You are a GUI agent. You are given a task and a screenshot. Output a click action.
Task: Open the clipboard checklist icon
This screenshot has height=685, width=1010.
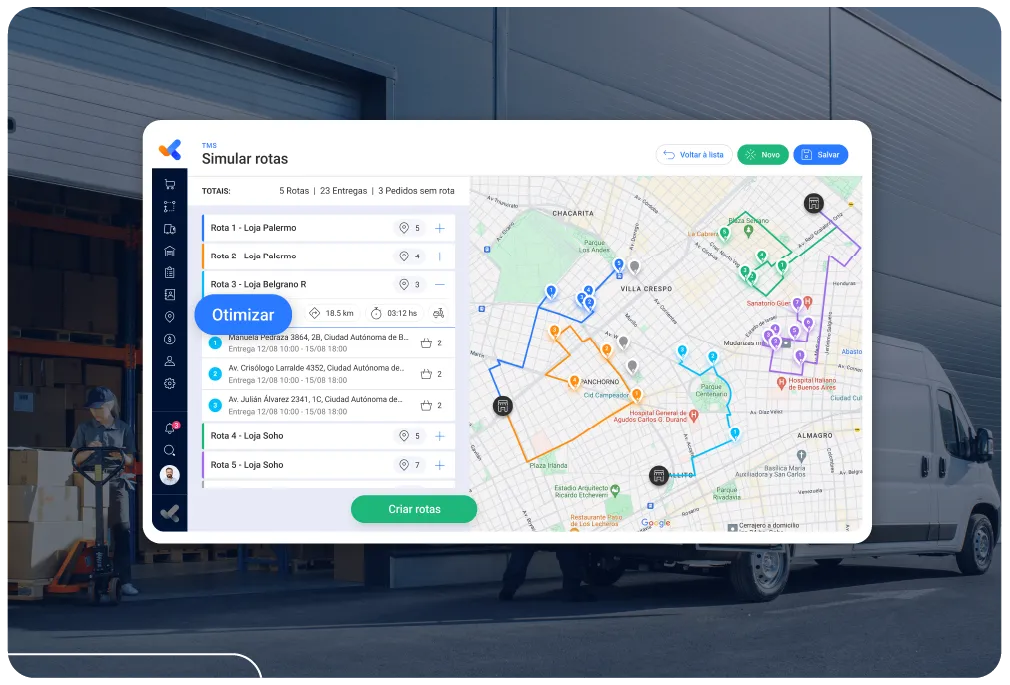tap(169, 273)
